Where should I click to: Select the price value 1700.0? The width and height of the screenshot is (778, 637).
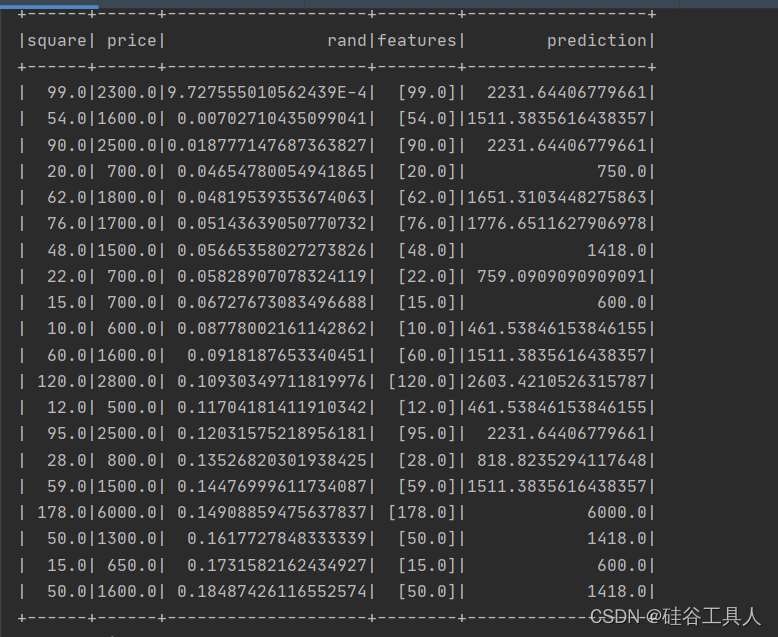(x=127, y=224)
